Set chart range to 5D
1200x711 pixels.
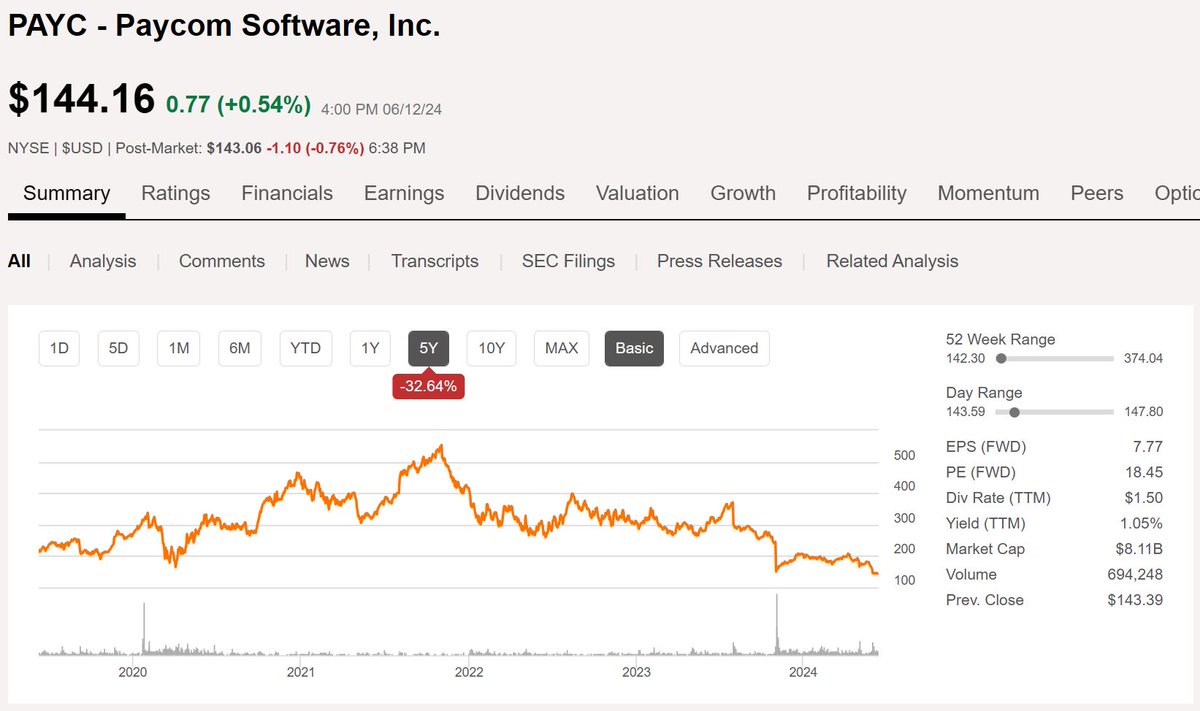point(119,348)
